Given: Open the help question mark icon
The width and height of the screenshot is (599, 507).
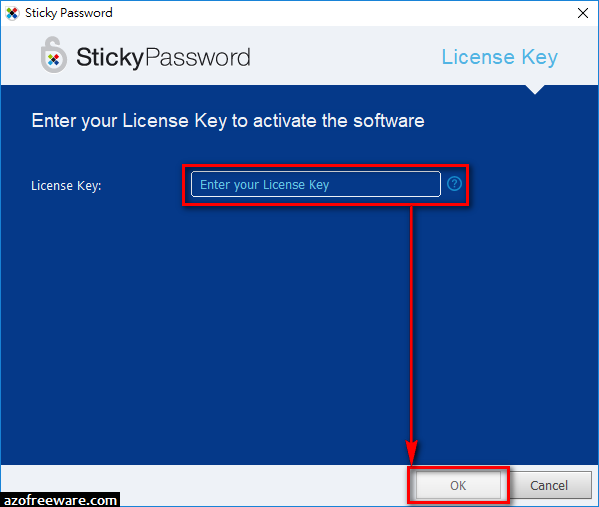Looking at the screenshot, I should pyautogui.click(x=454, y=184).
